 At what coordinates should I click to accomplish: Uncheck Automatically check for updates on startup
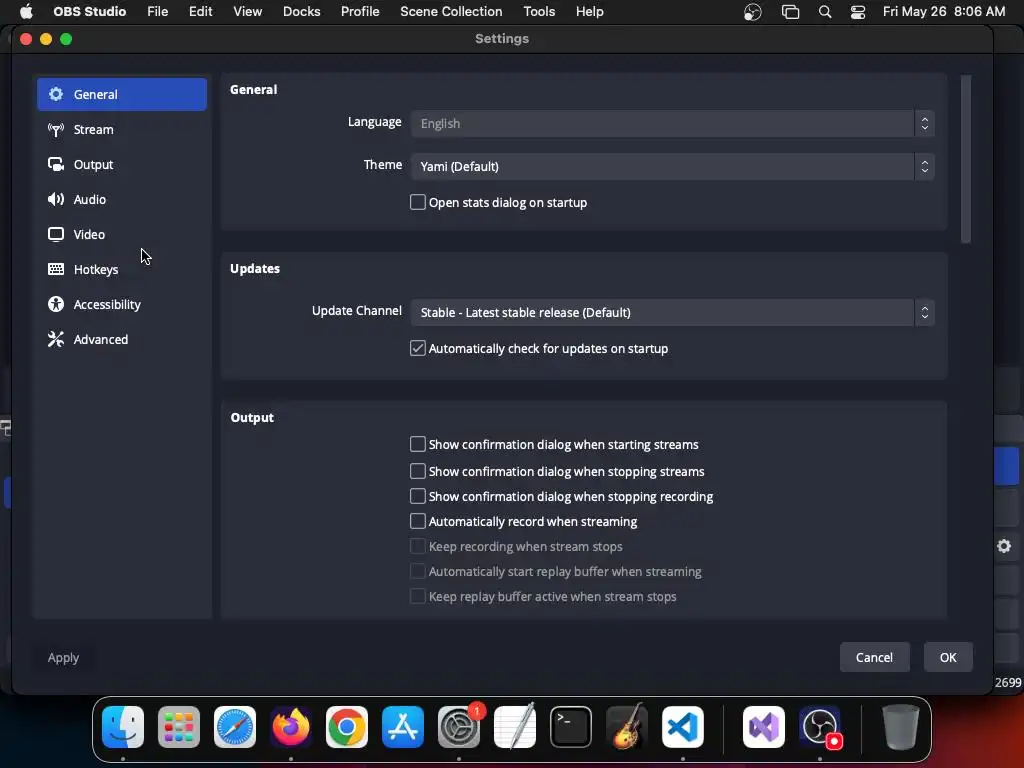(417, 348)
